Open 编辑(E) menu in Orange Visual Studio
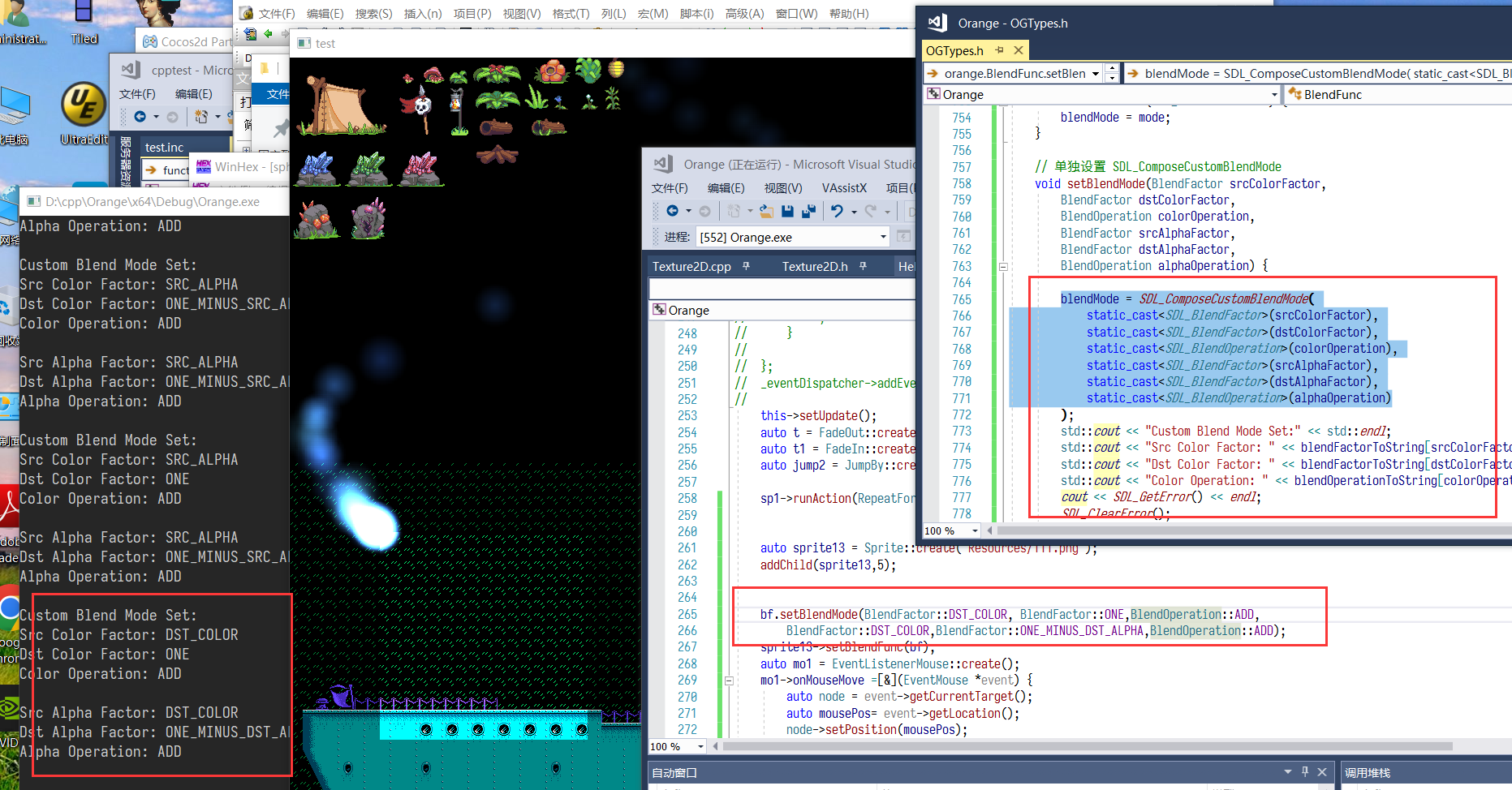The image size is (1512, 790). click(726, 188)
